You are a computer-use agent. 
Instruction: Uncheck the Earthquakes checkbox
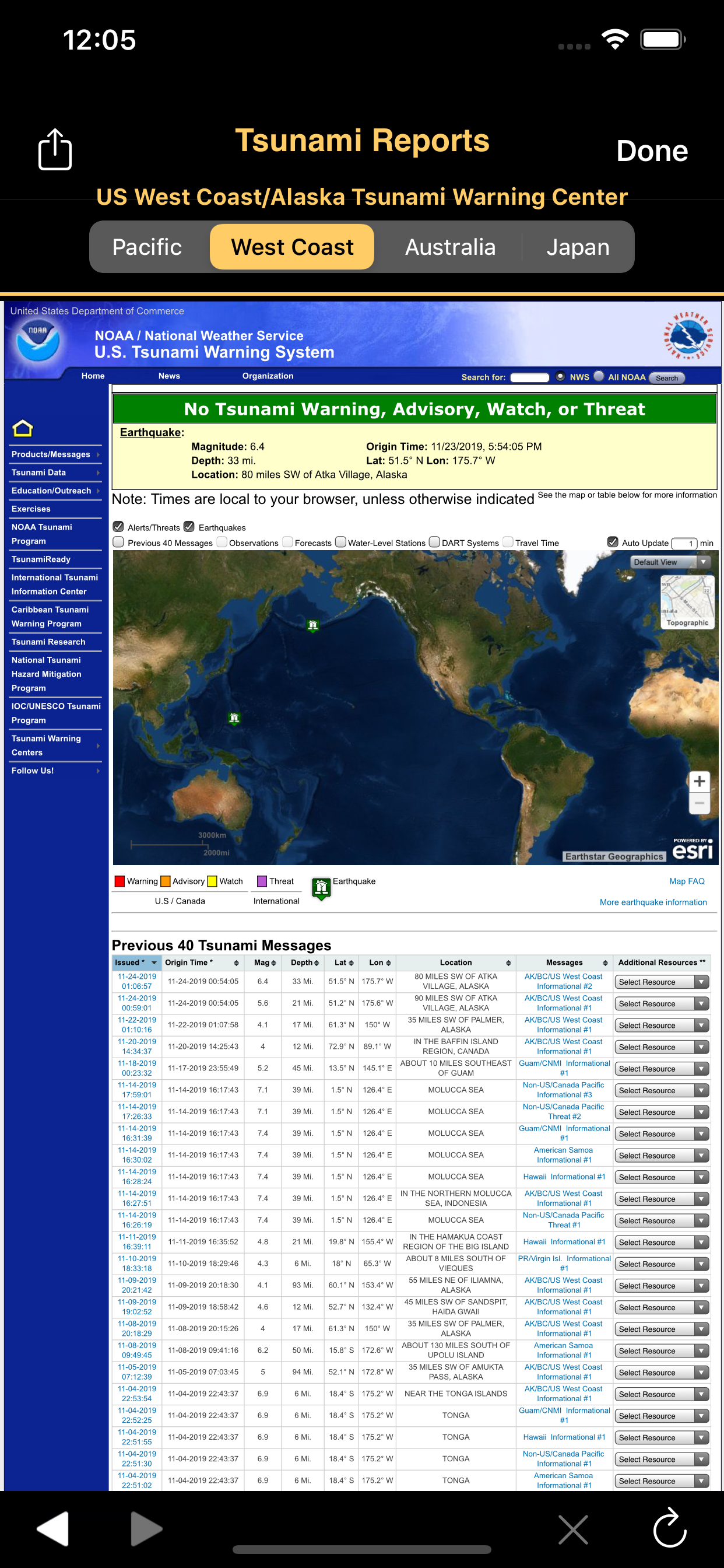point(189,527)
